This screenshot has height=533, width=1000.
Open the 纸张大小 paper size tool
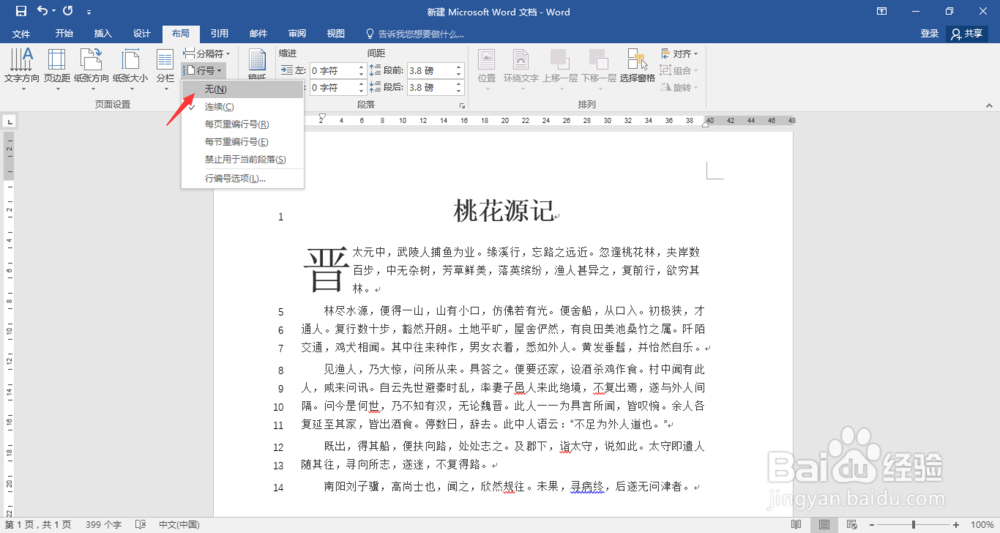click(x=130, y=69)
